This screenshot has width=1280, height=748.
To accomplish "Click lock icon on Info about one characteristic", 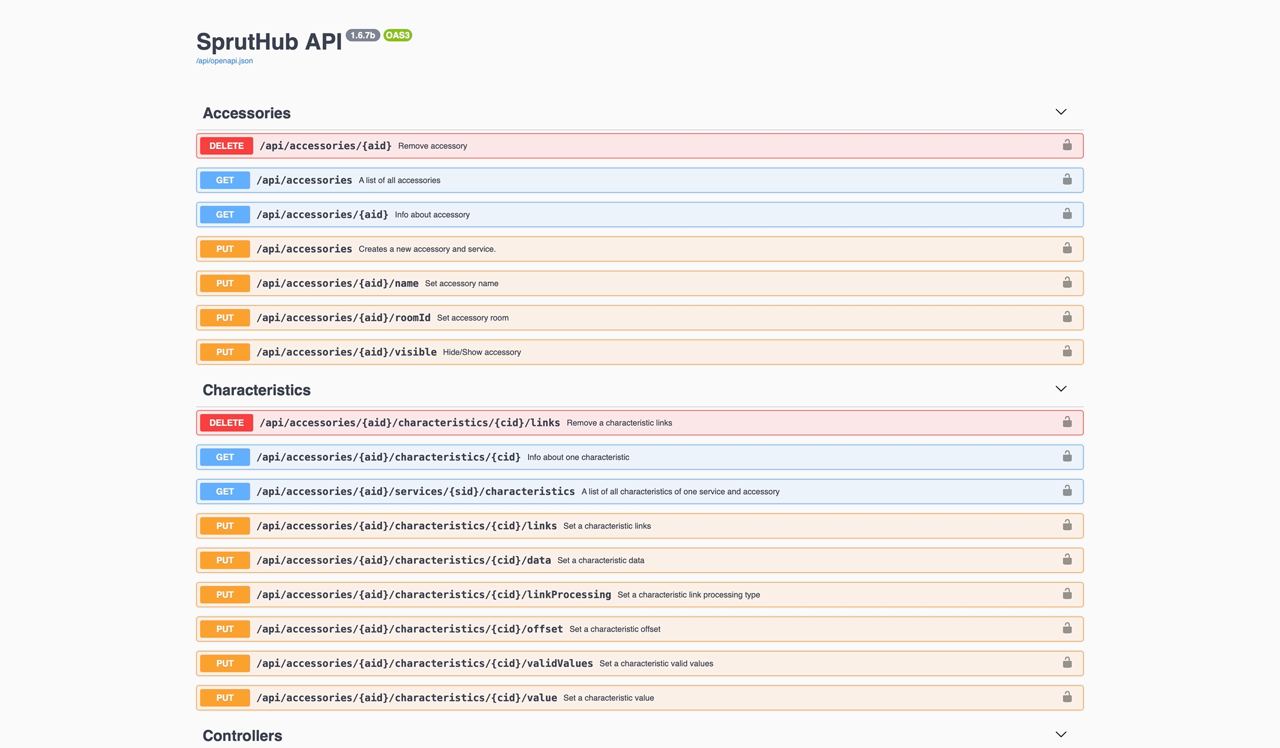I will 1067,456.
